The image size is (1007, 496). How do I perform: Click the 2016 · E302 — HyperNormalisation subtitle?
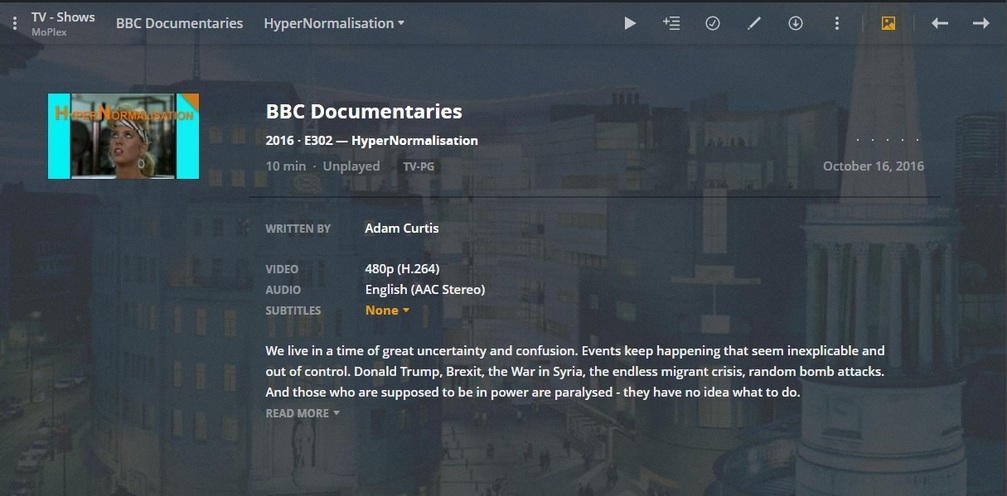point(372,141)
